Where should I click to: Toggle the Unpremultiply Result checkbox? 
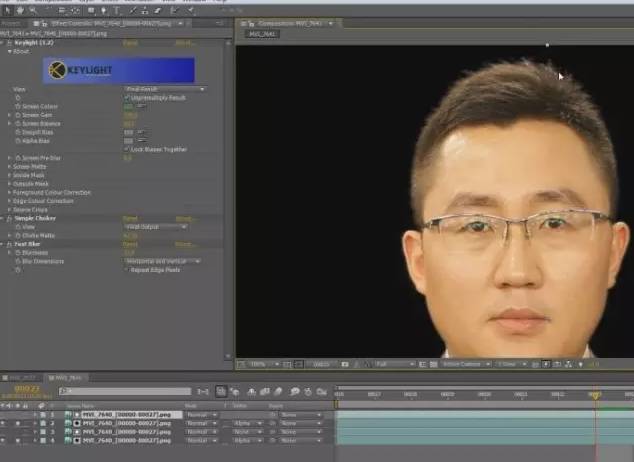127,98
